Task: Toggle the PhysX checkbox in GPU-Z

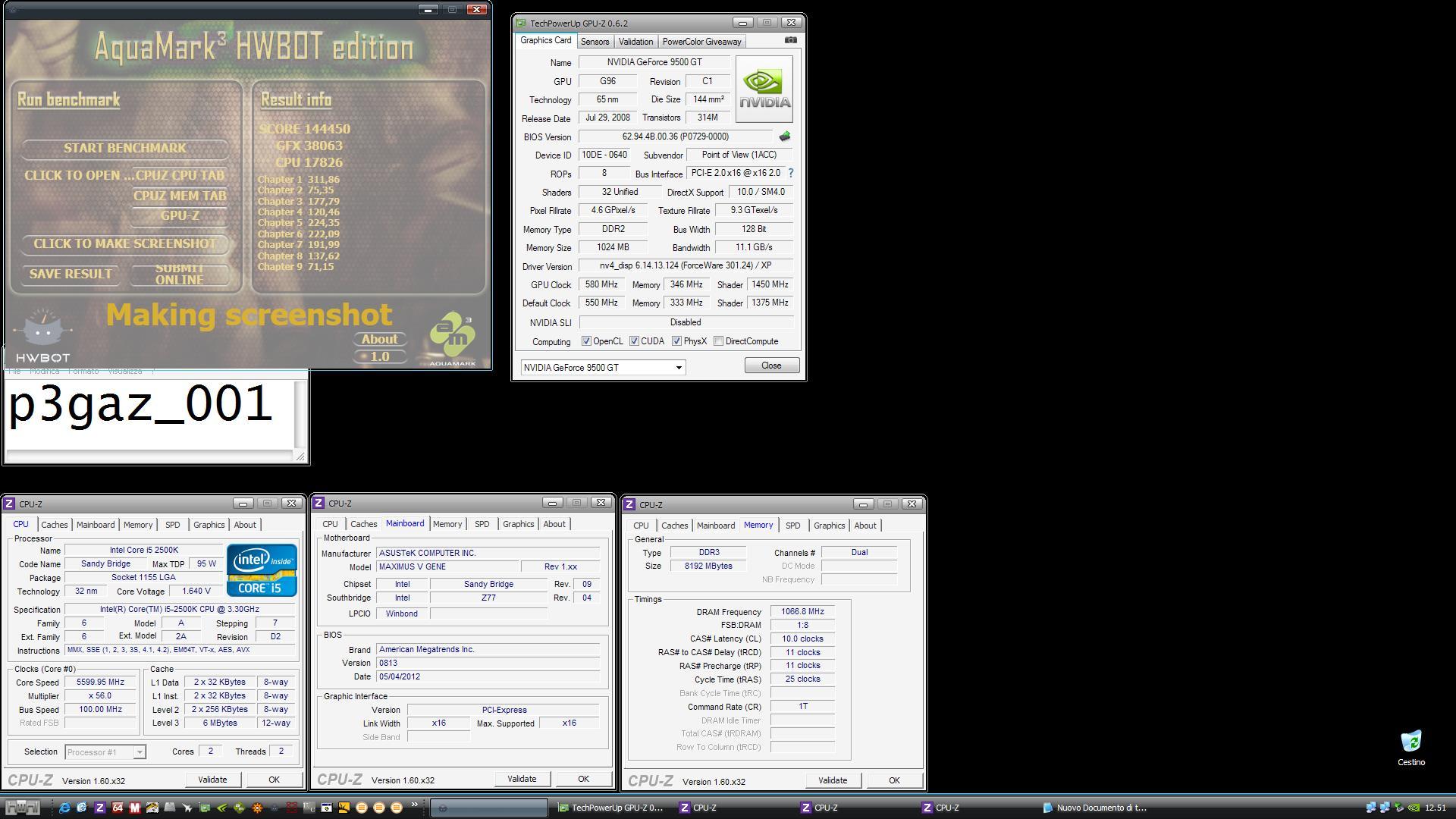Action: pos(676,341)
